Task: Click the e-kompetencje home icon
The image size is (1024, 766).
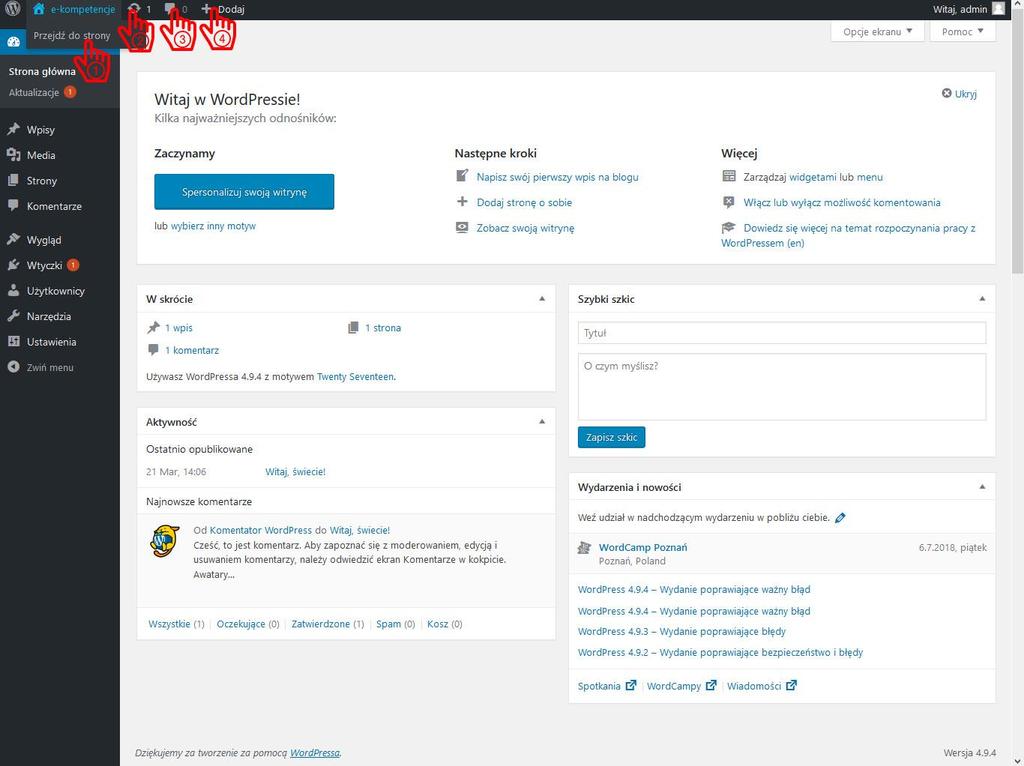Action: 39,9
